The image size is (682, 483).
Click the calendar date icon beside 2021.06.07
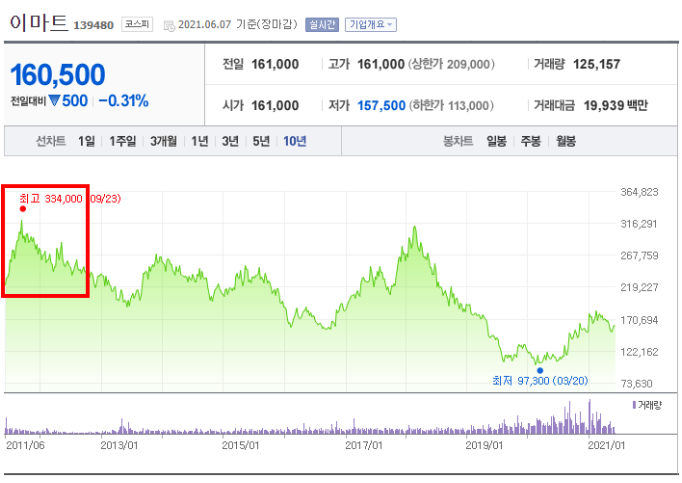(169, 26)
